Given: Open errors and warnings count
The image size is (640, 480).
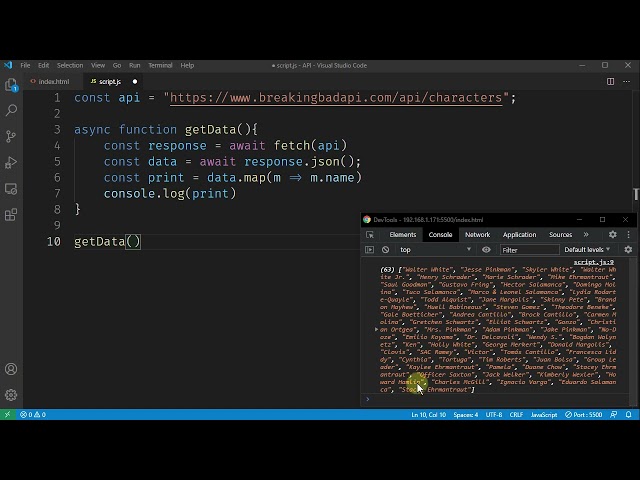Looking at the screenshot, I should tap(33, 415).
